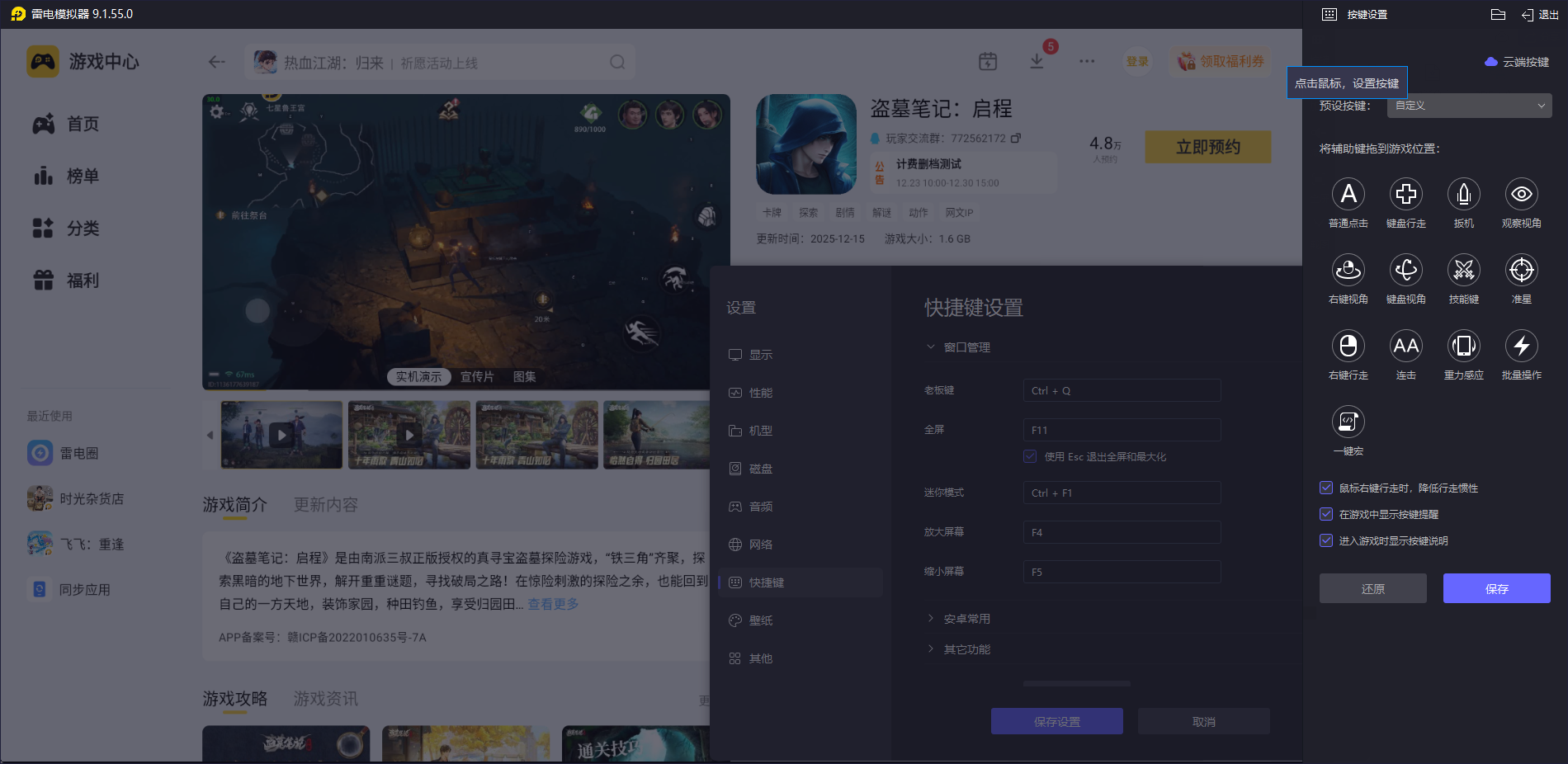
Task: Go to 首页 in game center sidebar
Action: [x=66, y=124]
